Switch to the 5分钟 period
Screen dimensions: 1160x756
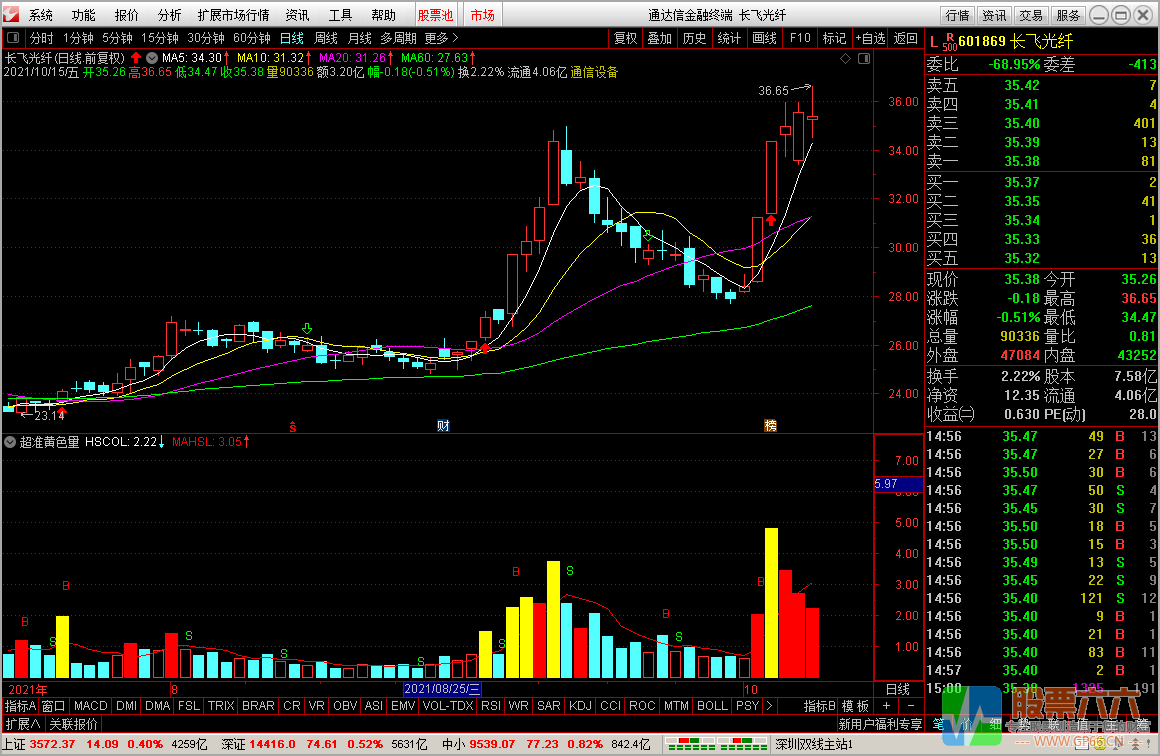118,38
